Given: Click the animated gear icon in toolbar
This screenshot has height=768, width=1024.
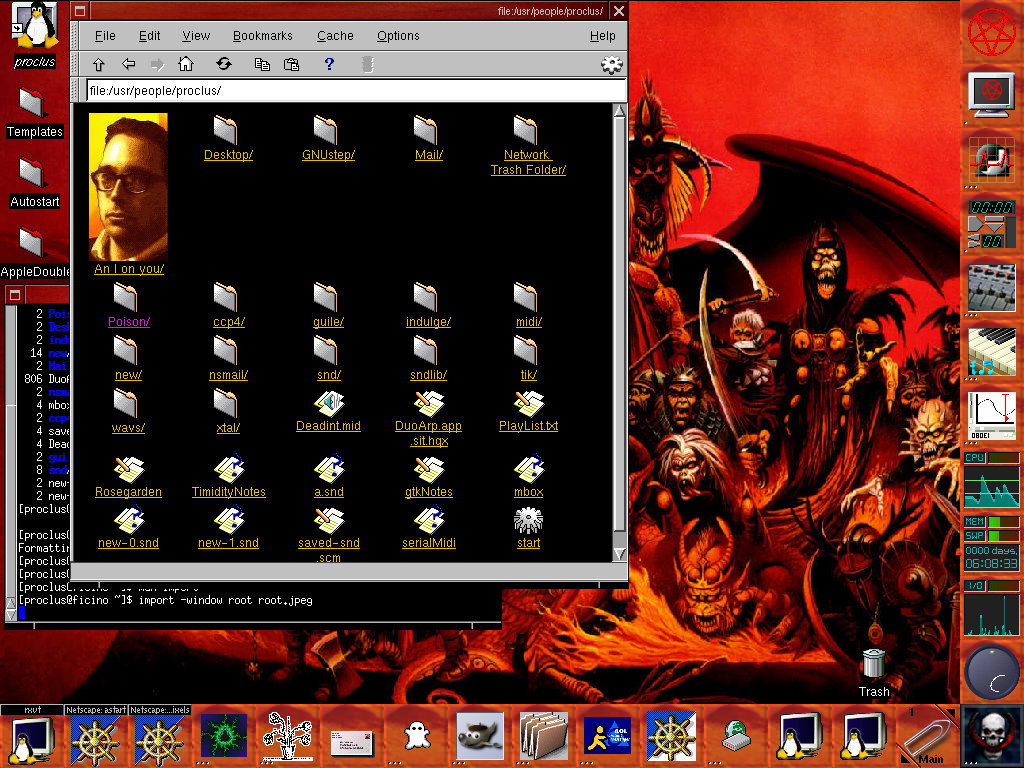Looking at the screenshot, I should coord(611,64).
